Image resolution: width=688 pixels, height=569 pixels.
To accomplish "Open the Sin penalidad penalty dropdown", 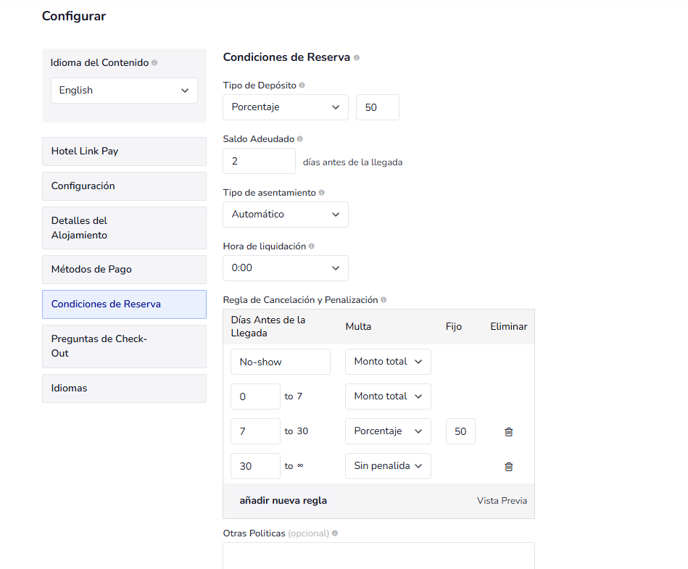I will pos(387,467).
